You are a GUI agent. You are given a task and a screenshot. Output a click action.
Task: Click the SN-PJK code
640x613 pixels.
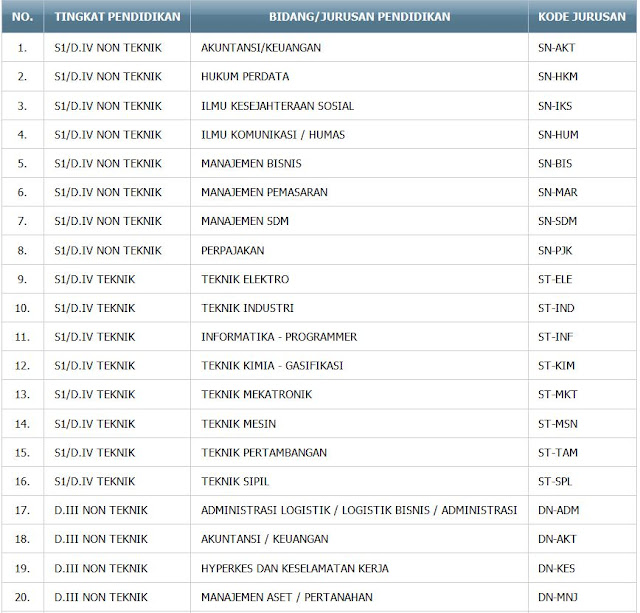pos(555,251)
